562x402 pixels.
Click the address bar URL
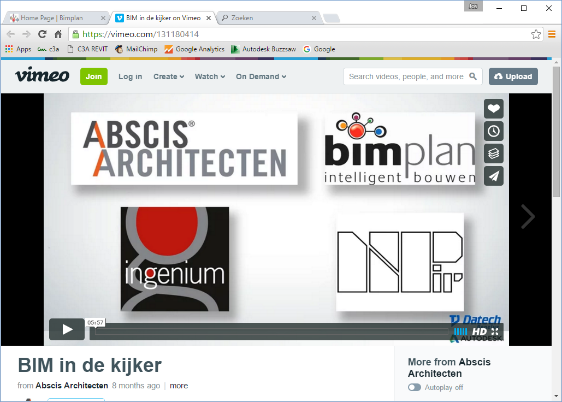tap(140, 34)
